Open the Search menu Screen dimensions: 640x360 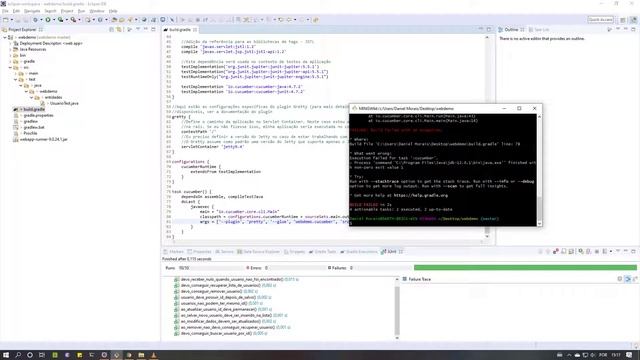50,11
